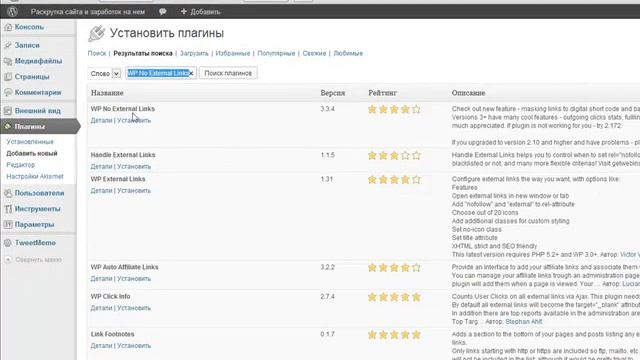Open the comments bubble icon in admin bar
This screenshot has width=640, height=360.
(x=162, y=11)
